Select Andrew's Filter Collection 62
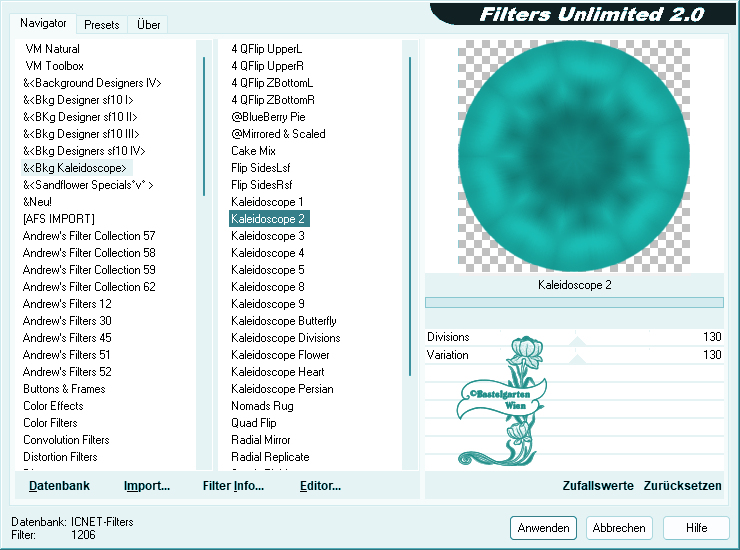Screen dimensions: 740x550 point(89,287)
